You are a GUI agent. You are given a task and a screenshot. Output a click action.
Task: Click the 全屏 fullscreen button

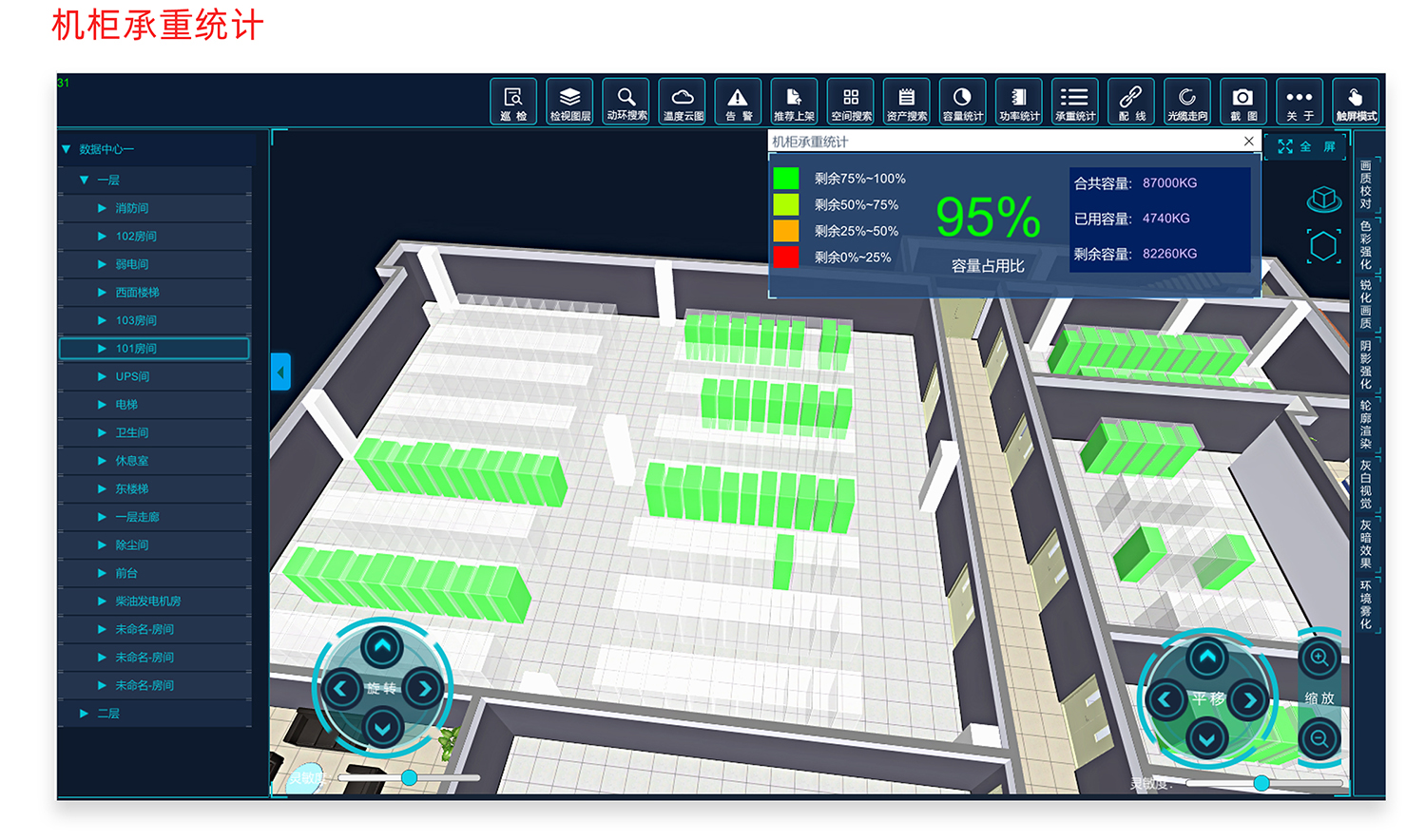pos(1307,146)
